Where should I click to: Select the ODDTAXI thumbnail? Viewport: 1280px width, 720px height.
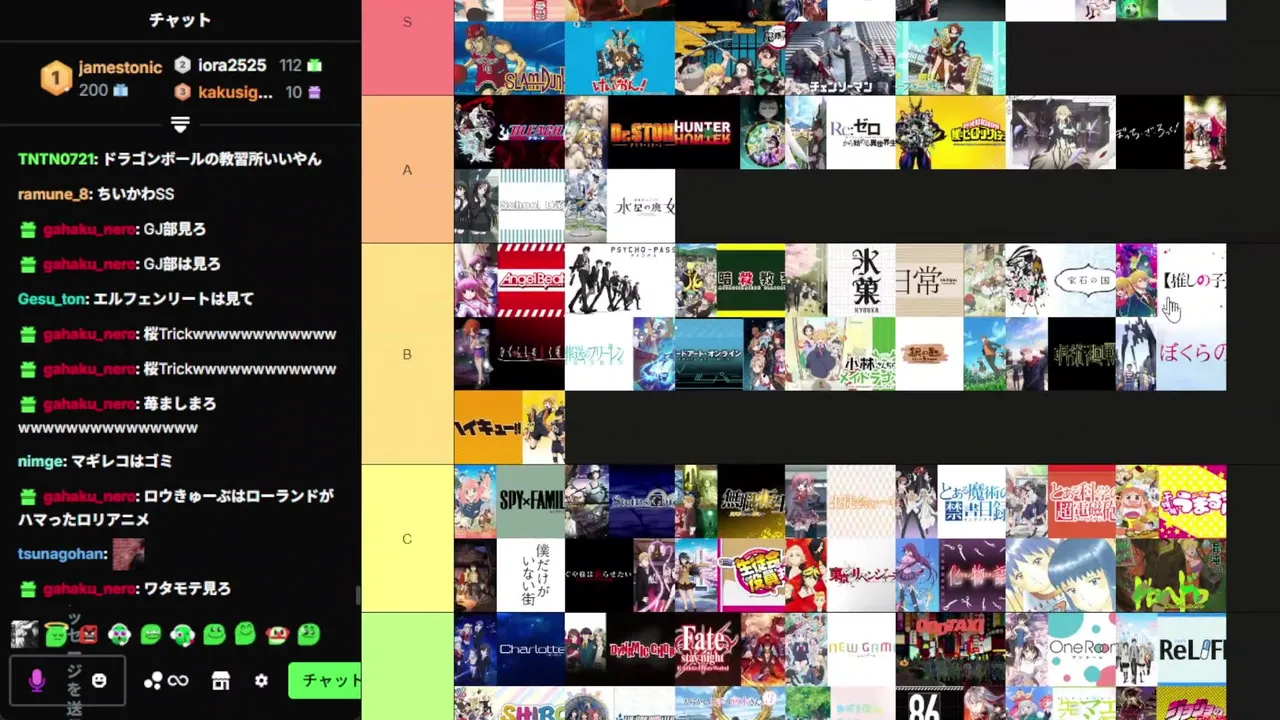pos(950,650)
